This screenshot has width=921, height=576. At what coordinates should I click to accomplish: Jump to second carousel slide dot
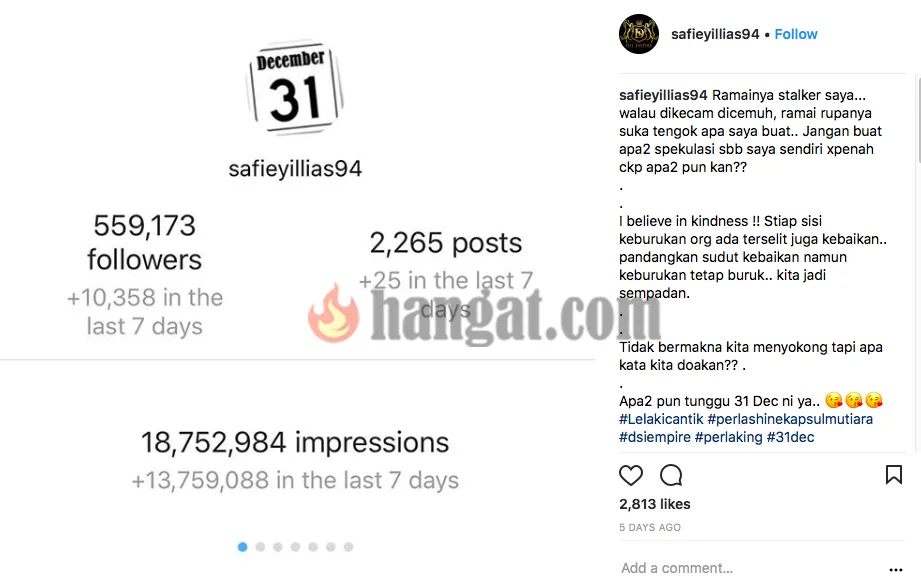pos(260,547)
